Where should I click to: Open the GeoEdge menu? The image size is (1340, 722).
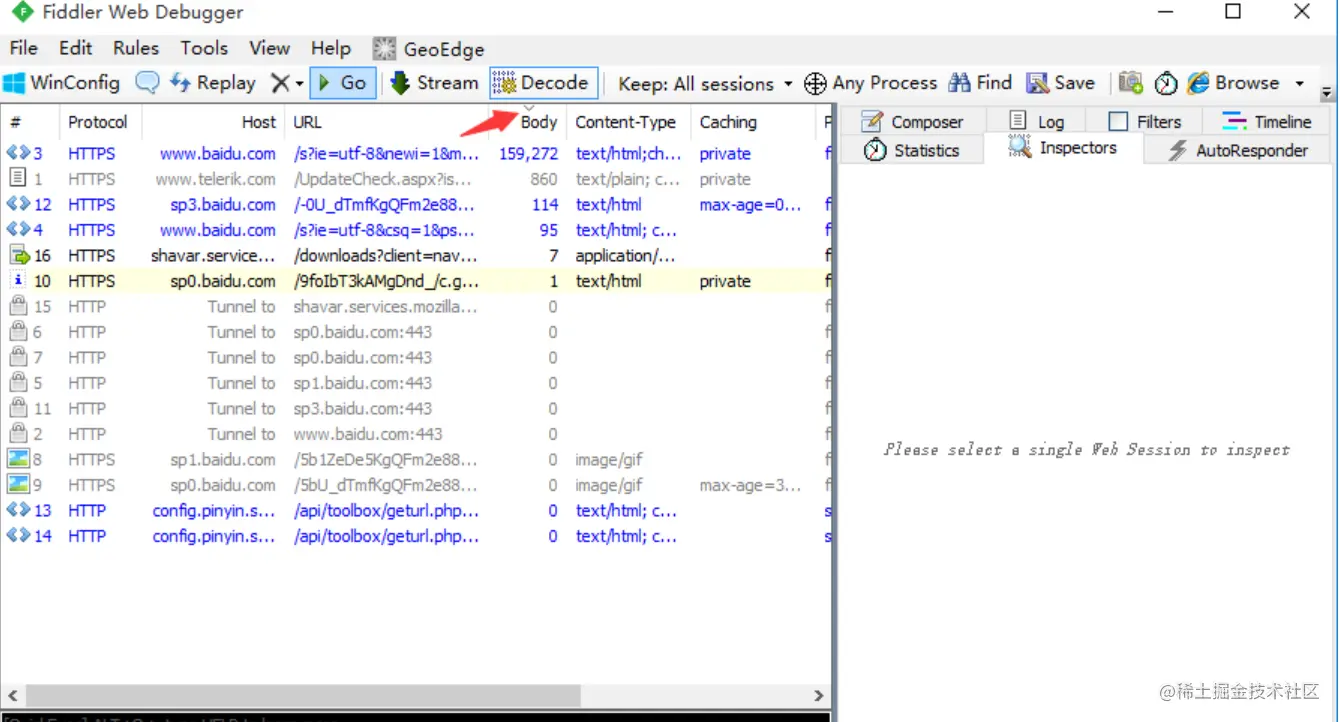[x=428, y=49]
